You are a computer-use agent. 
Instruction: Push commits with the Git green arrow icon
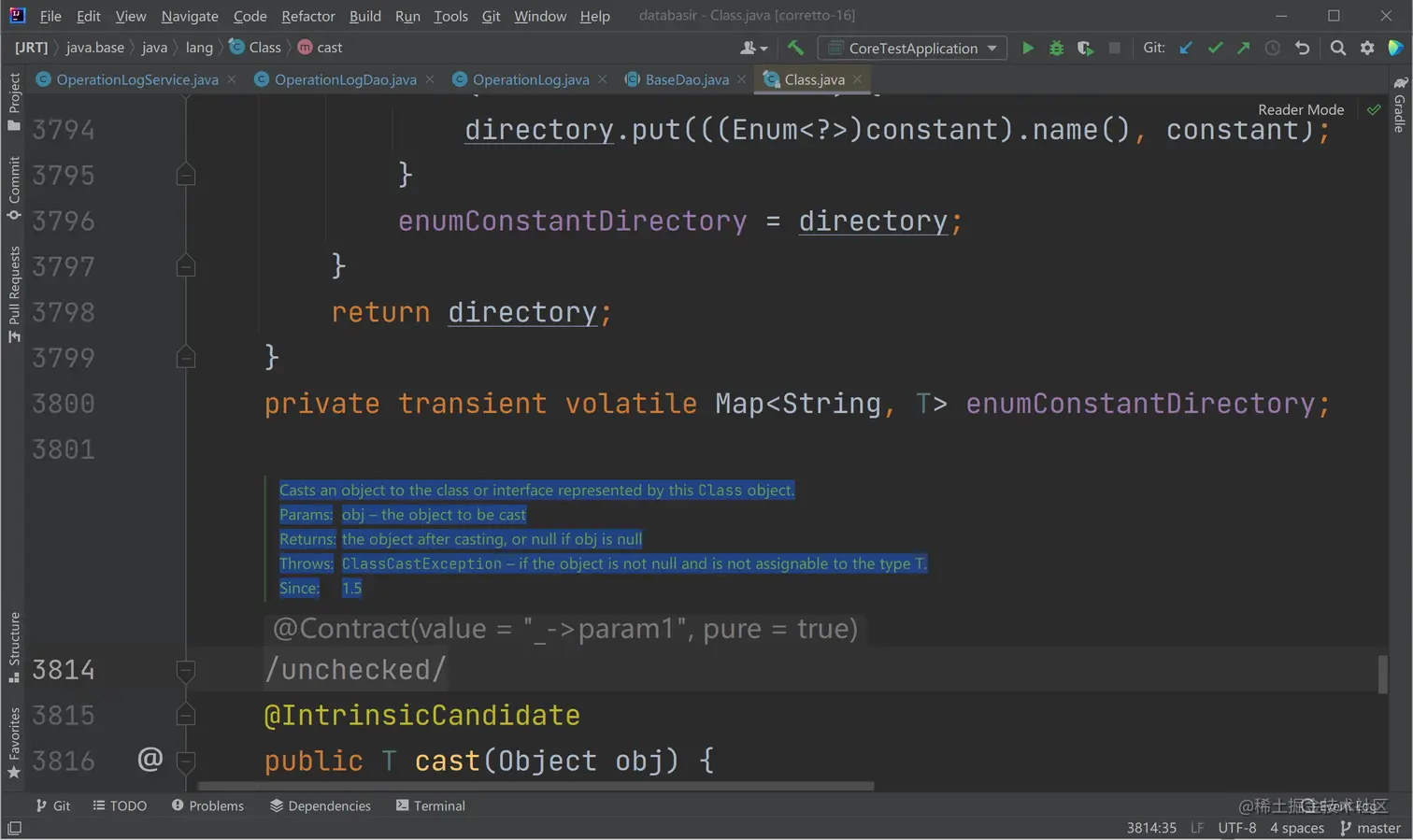pyautogui.click(x=1243, y=48)
